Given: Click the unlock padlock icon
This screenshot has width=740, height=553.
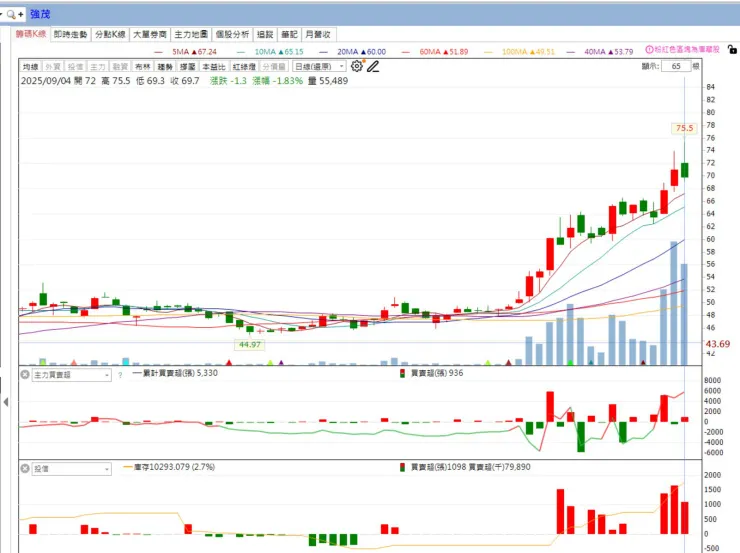Looking at the screenshot, I should [x=732, y=49].
